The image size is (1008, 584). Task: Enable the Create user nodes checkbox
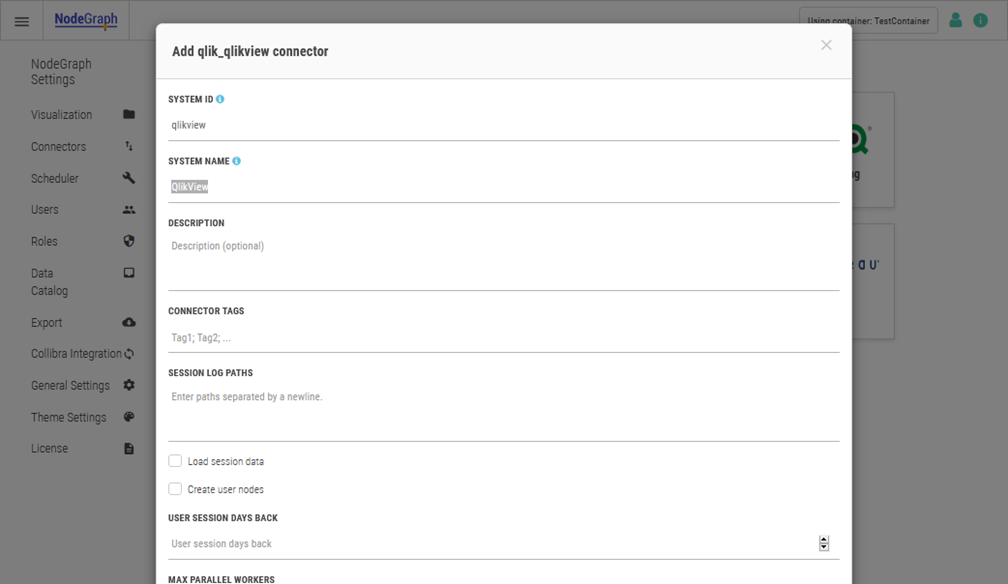tap(175, 489)
